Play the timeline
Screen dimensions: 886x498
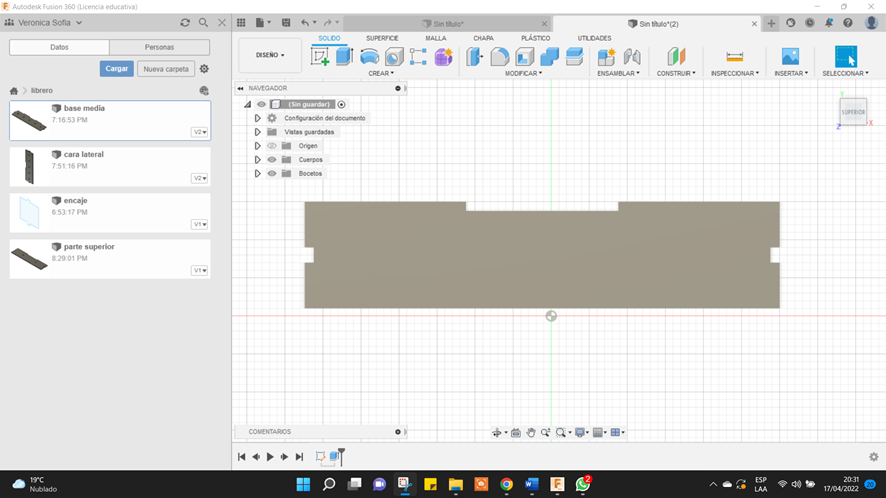(270, 457)
